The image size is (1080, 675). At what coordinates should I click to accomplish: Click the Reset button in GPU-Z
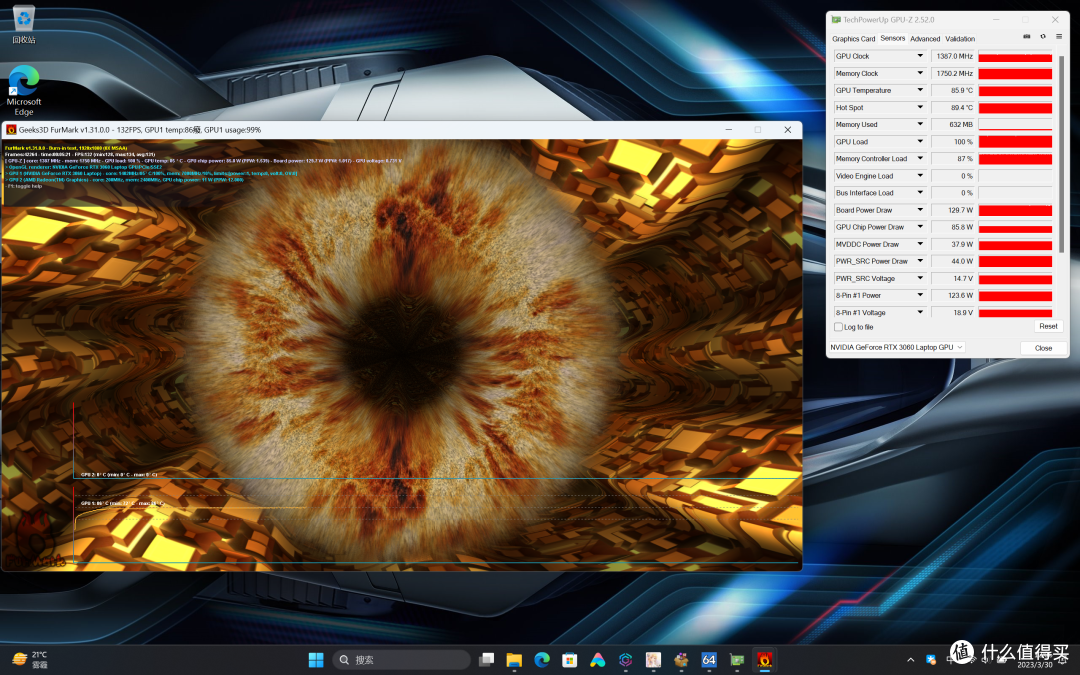(x=1048, y=326)
